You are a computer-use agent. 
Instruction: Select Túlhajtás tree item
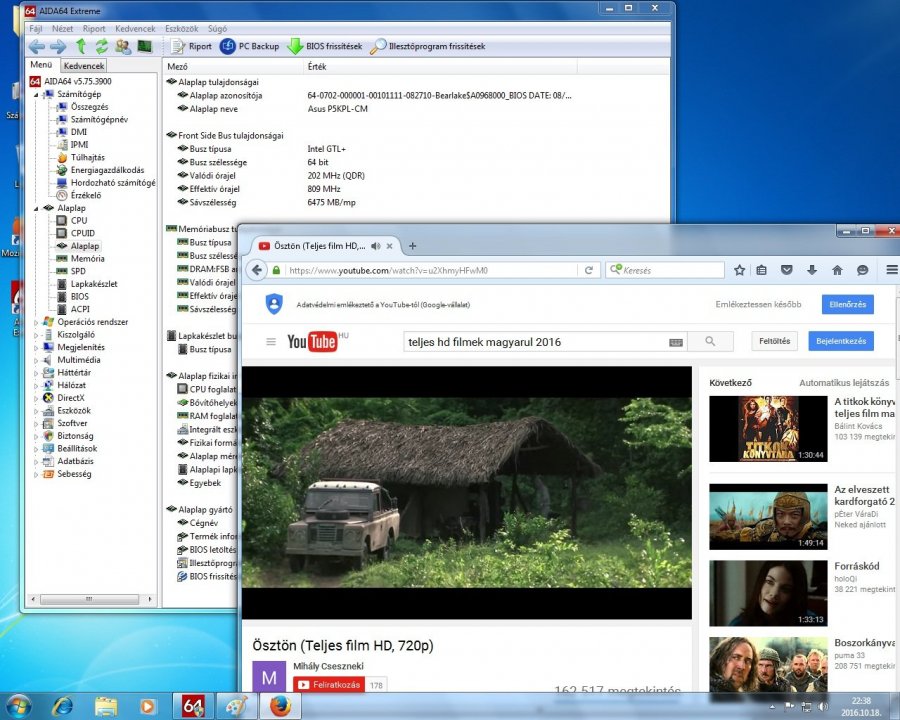tap(88, 157)
